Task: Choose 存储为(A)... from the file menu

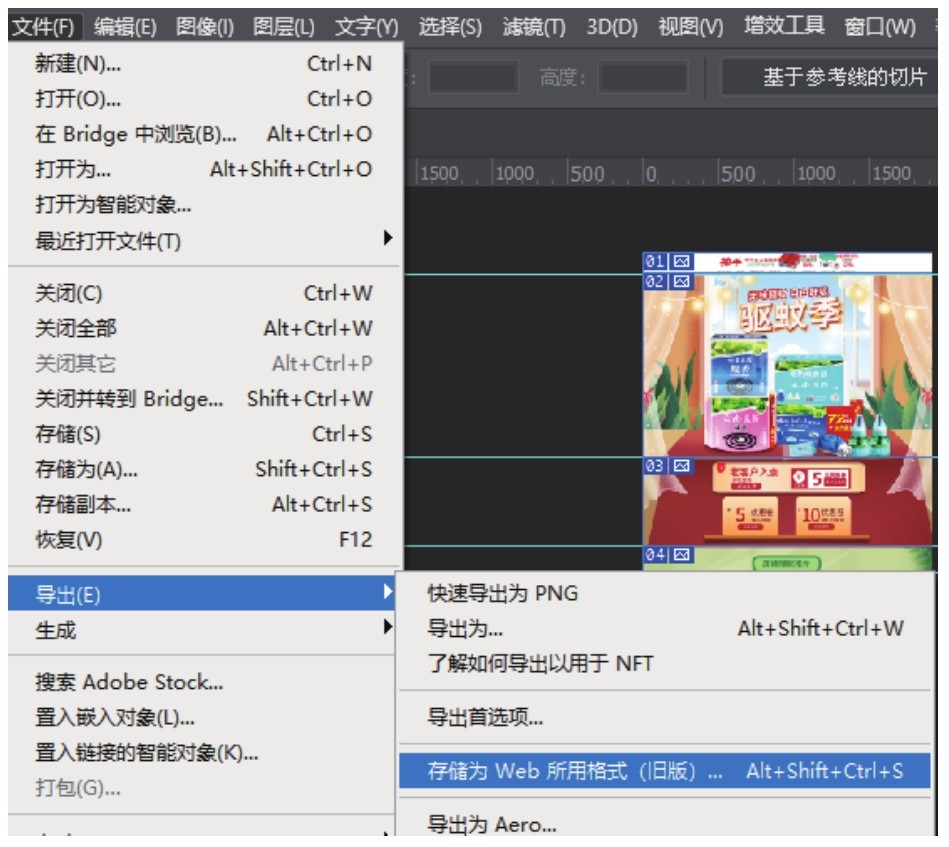Action: point(205,469)
